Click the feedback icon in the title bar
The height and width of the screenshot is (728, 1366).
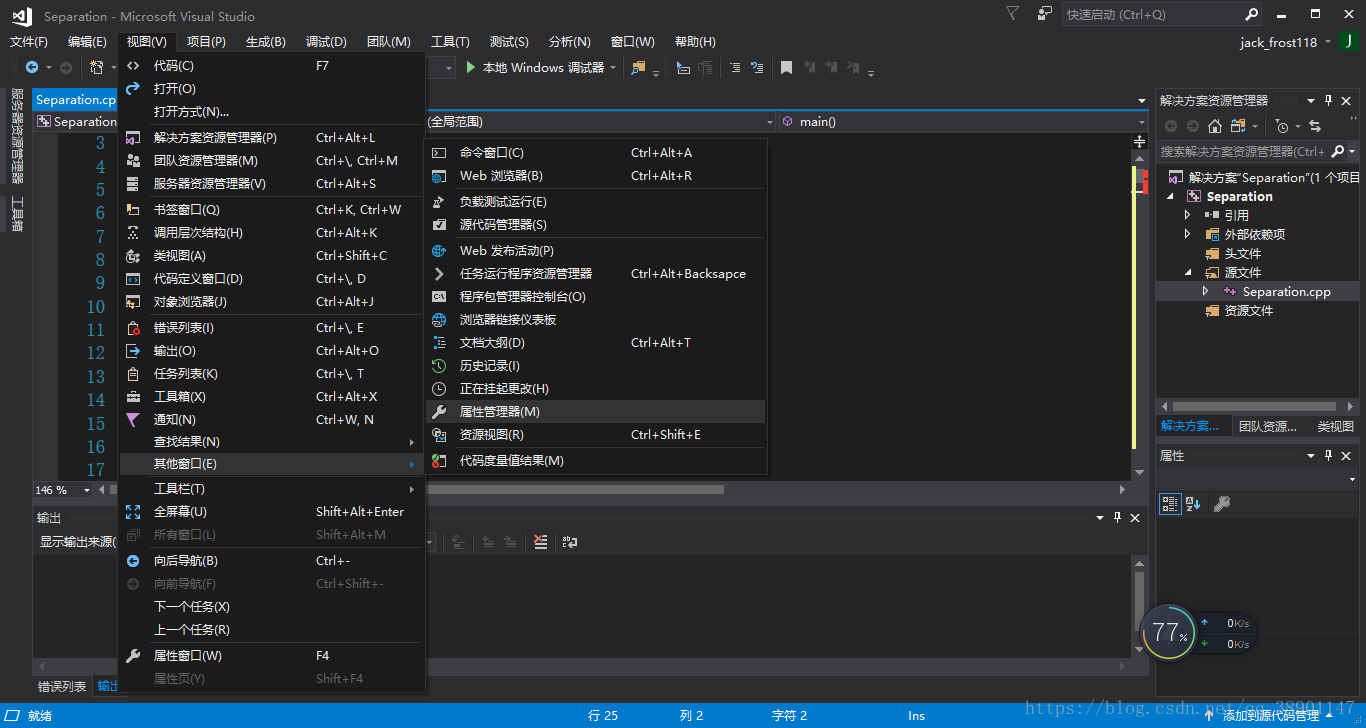(x=1045, y=14)
